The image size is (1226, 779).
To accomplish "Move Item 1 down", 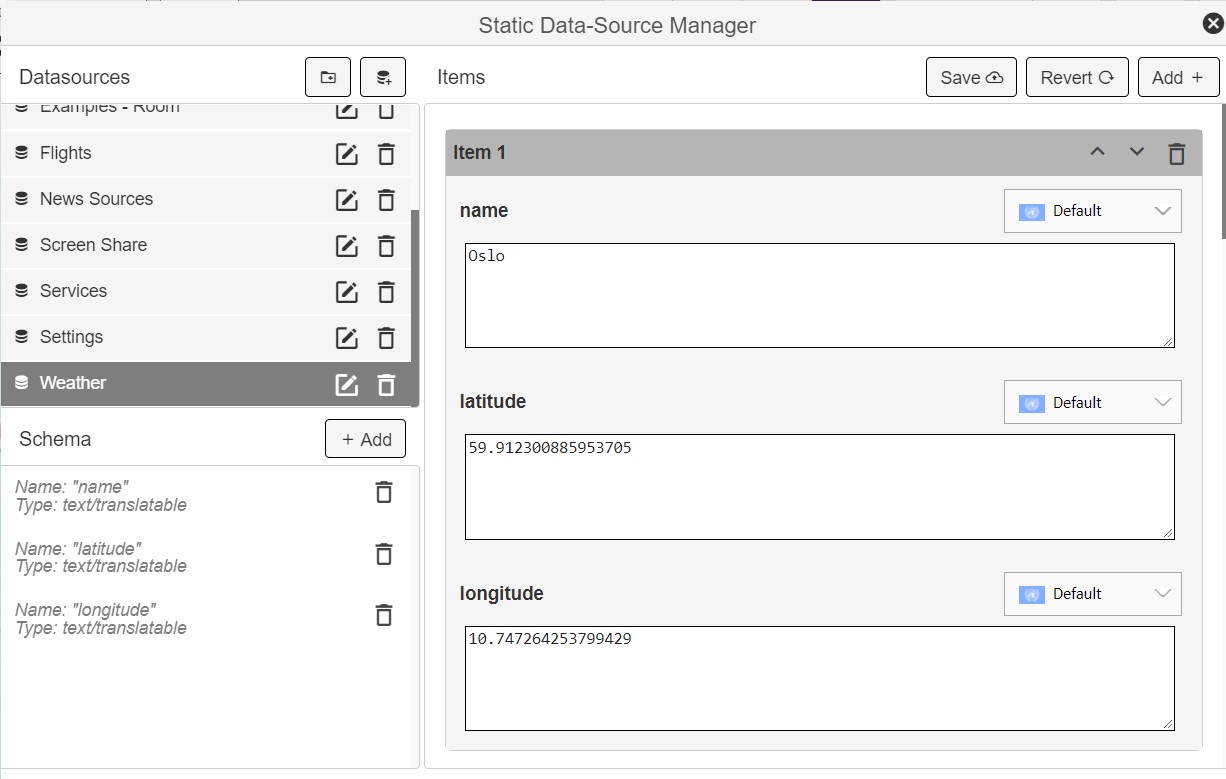I will tap(1137, 152).
